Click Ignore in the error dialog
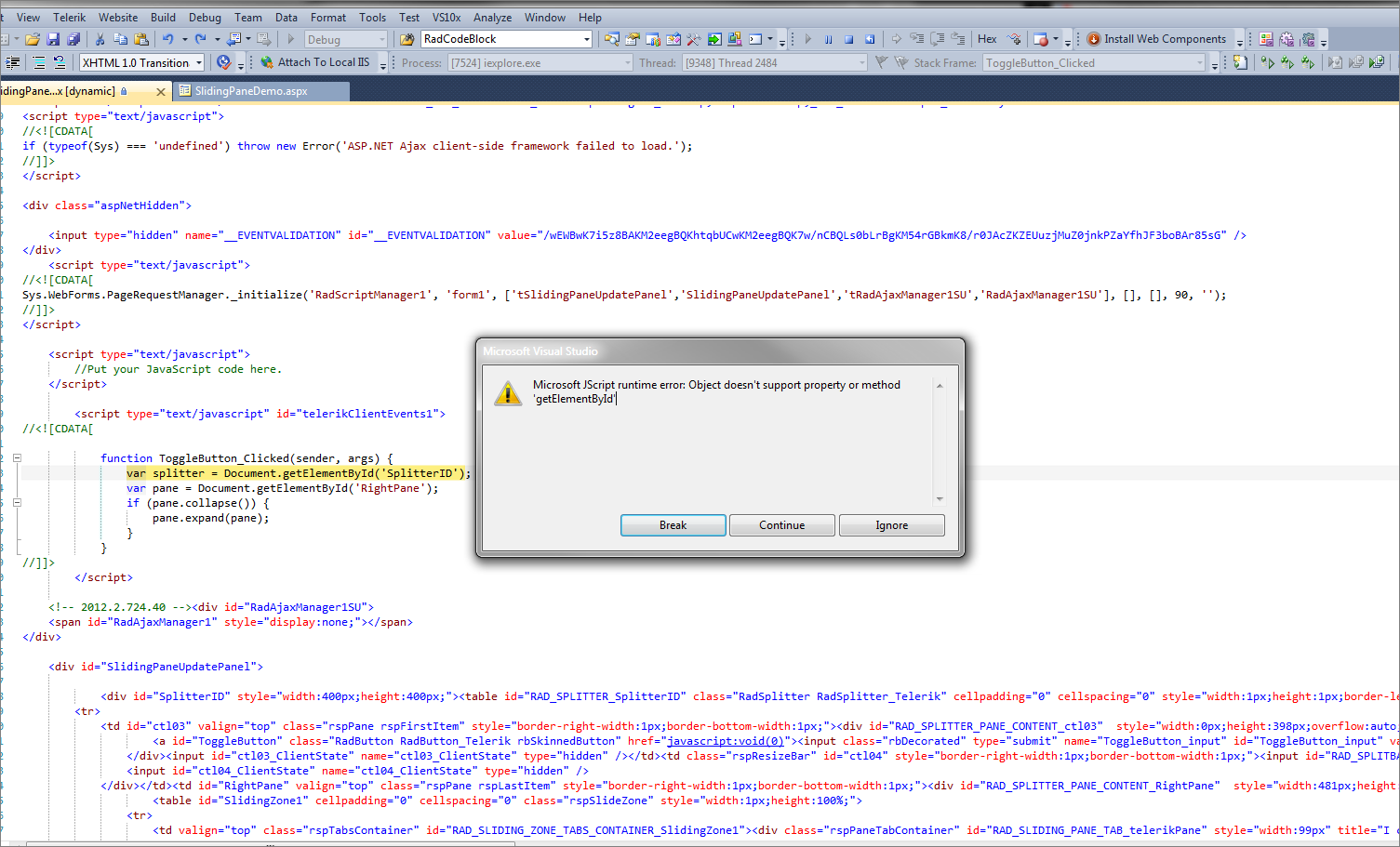The width and height of the screenshot is (1400, 847). click(891, 525)
